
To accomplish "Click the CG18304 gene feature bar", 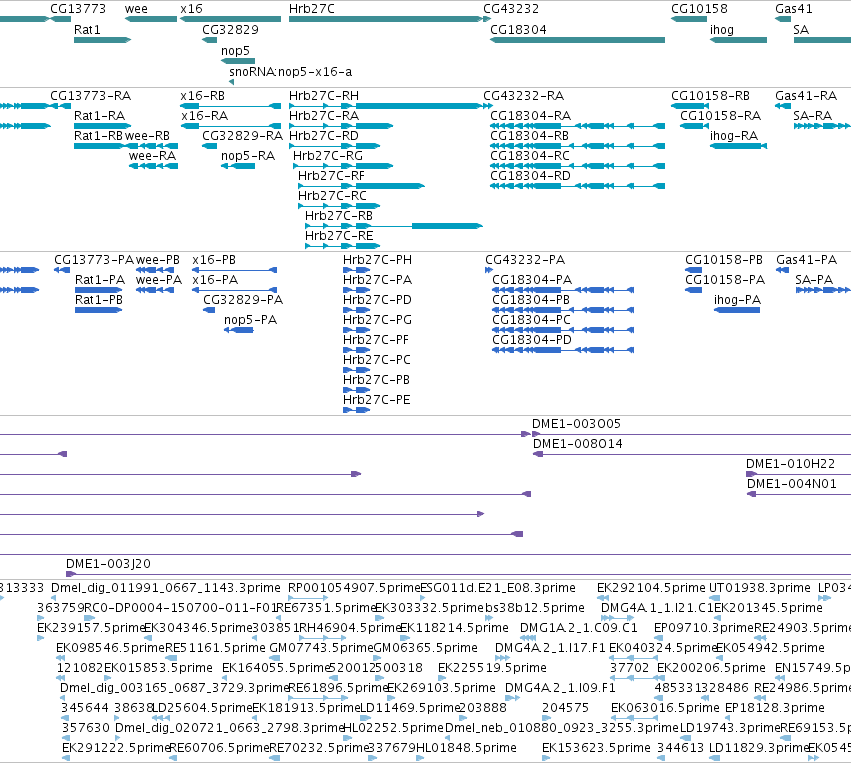I will point(577,40).
